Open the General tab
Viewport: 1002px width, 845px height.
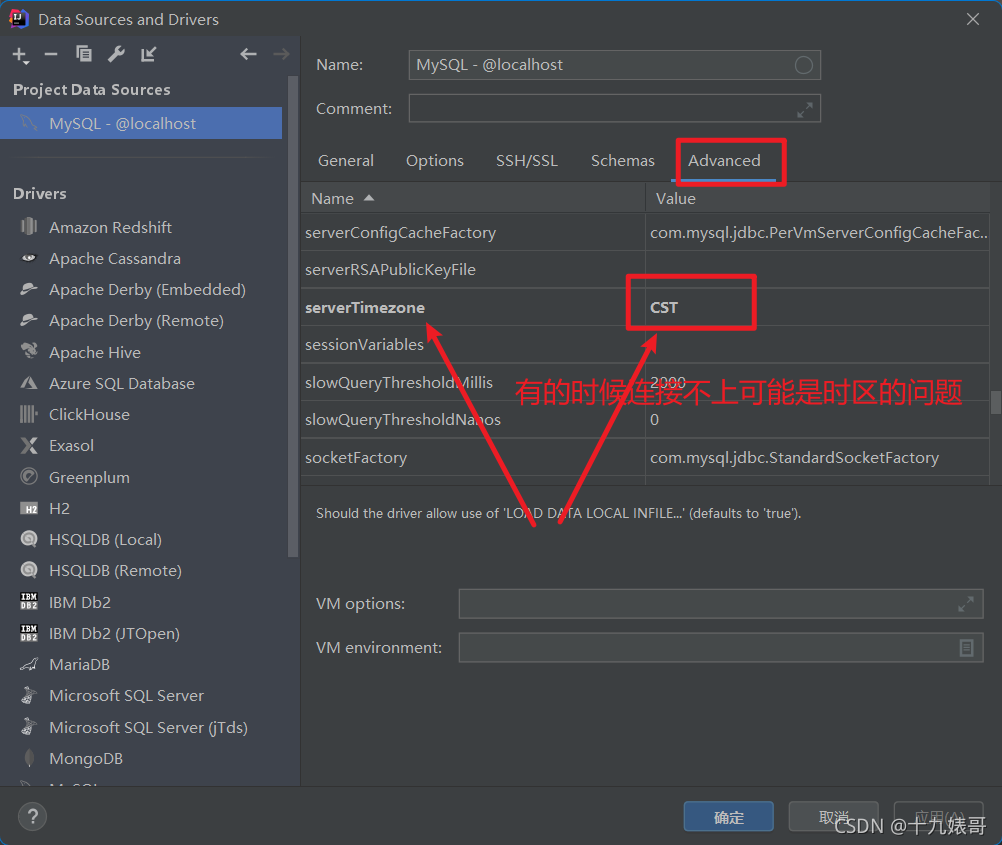346,160
